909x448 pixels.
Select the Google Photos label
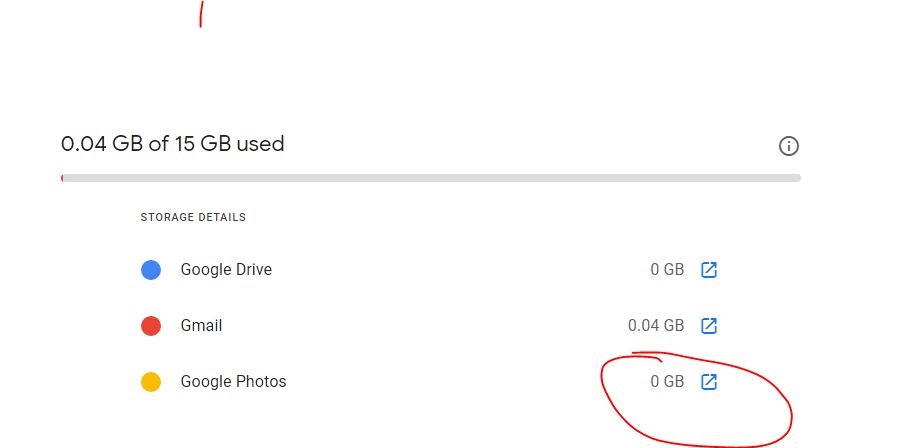click(233, 382)
